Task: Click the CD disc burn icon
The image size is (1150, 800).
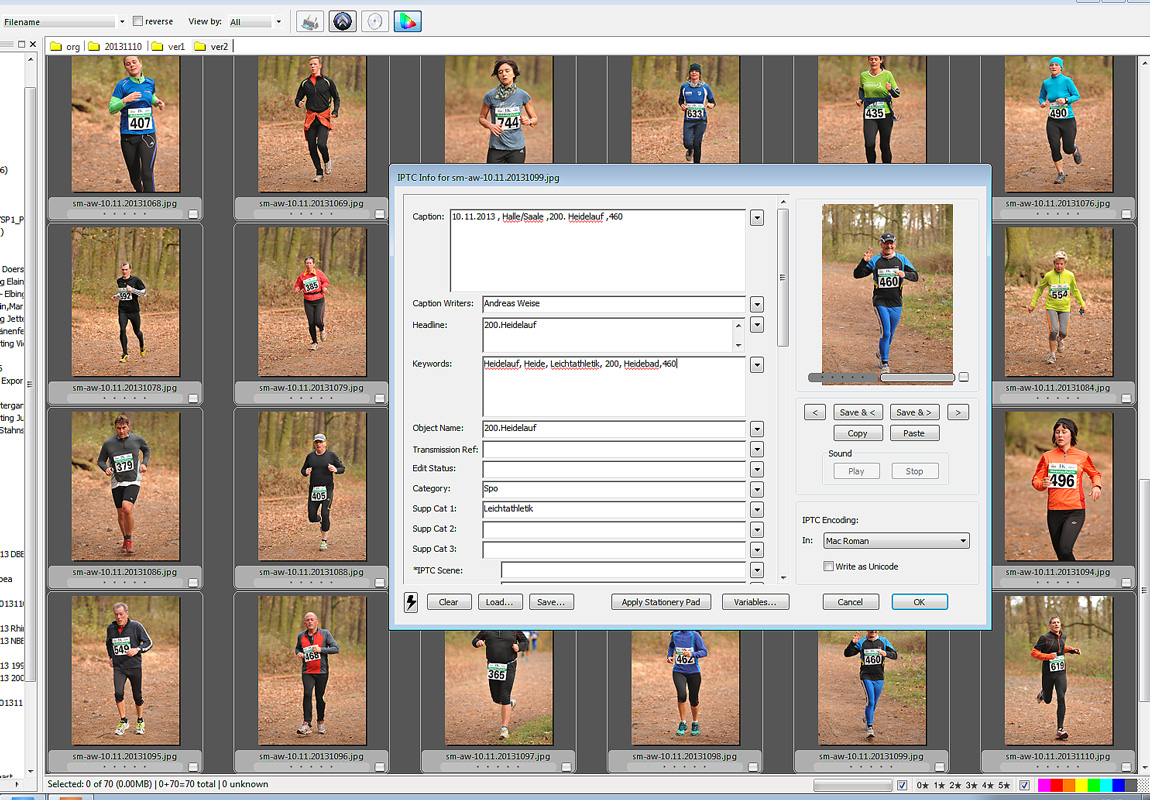Action: [x=375, y=21]
